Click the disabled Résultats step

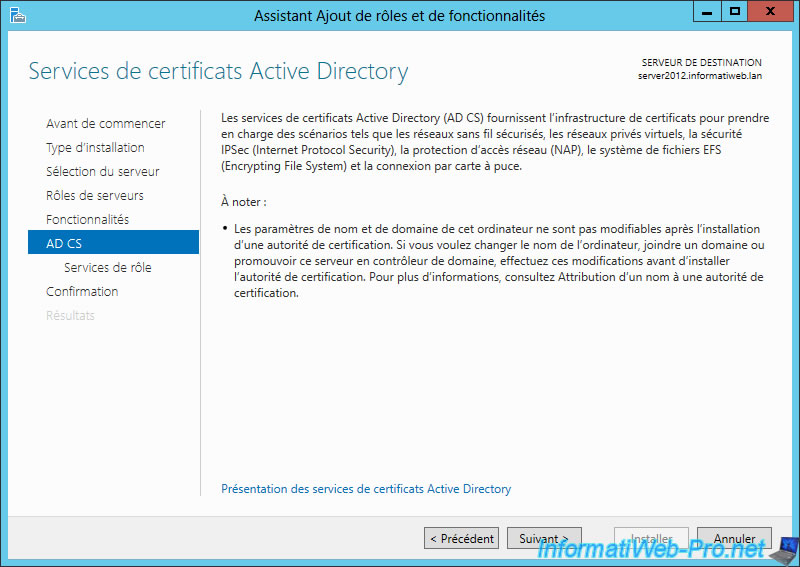click(x=70, y=315)
